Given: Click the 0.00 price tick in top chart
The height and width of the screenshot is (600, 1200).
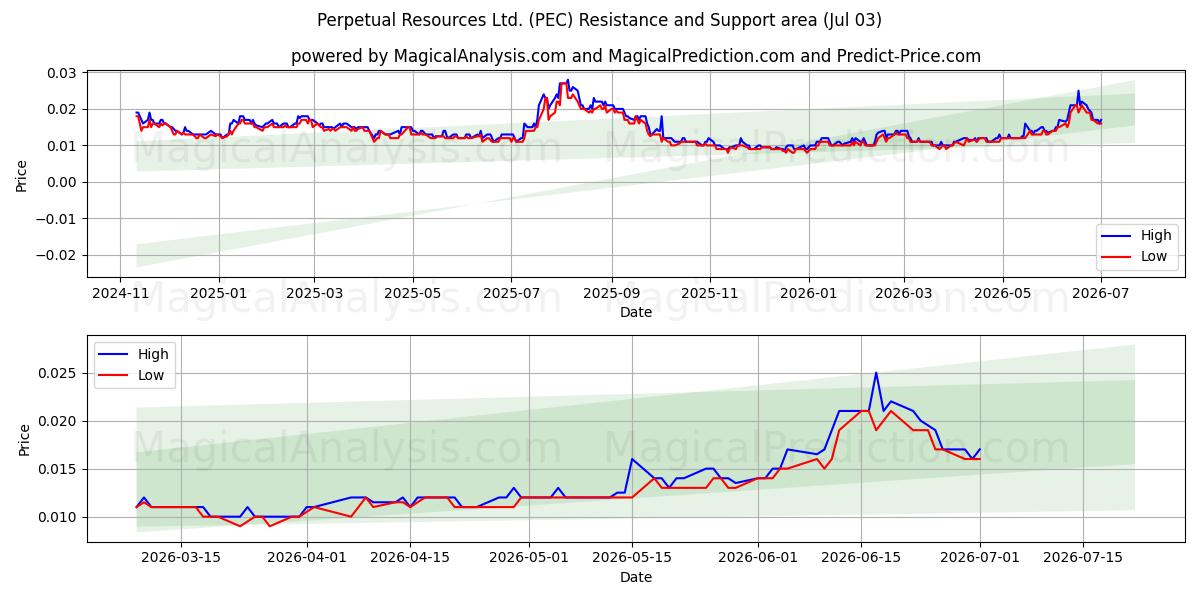Looking at the screenshot, I should pyautogui.click(x=63, y=182).
